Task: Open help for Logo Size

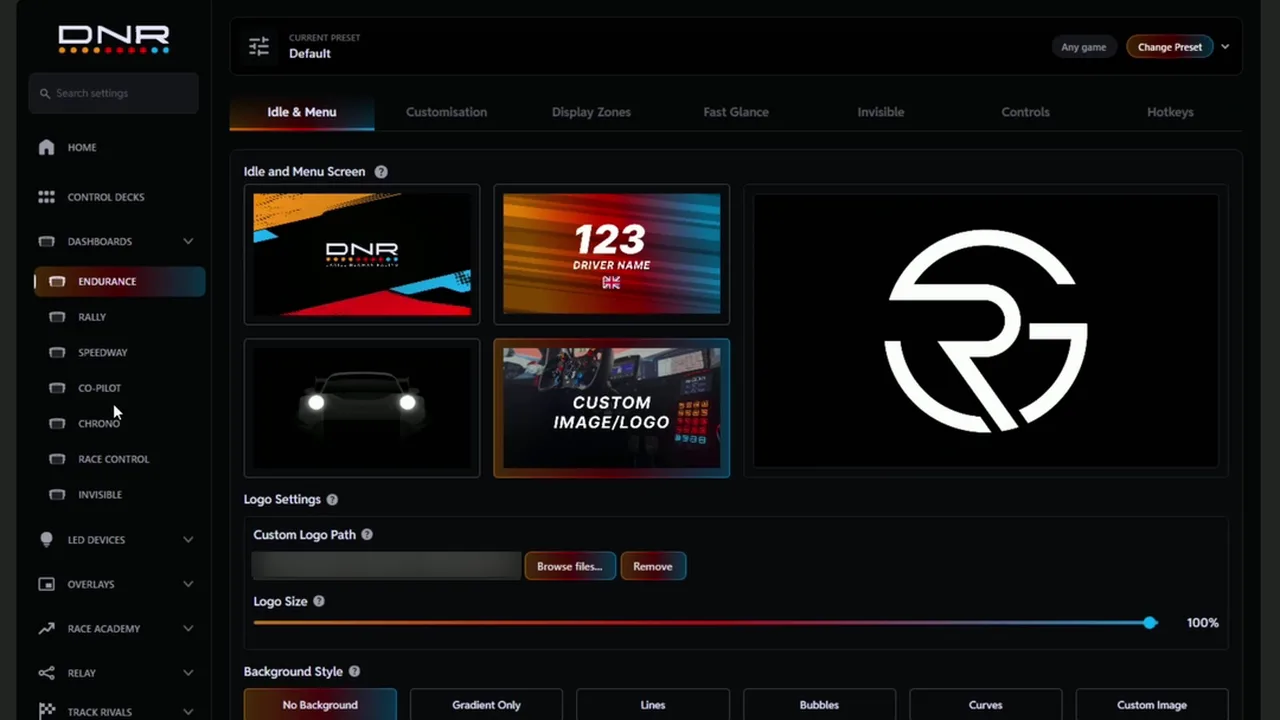Action: (319, 601)
